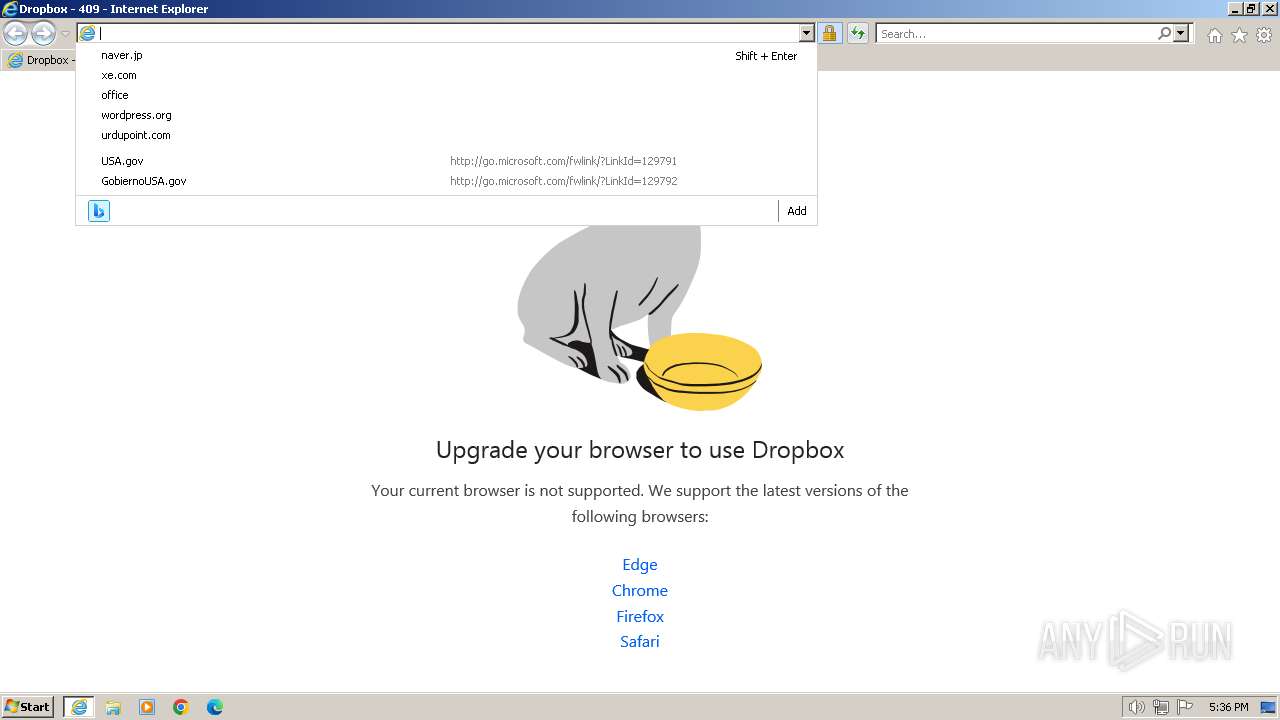This screenshot has width=1280, height=720.
Task: Launch Windows Media Player taskbar icon
Action: point(147,707)
